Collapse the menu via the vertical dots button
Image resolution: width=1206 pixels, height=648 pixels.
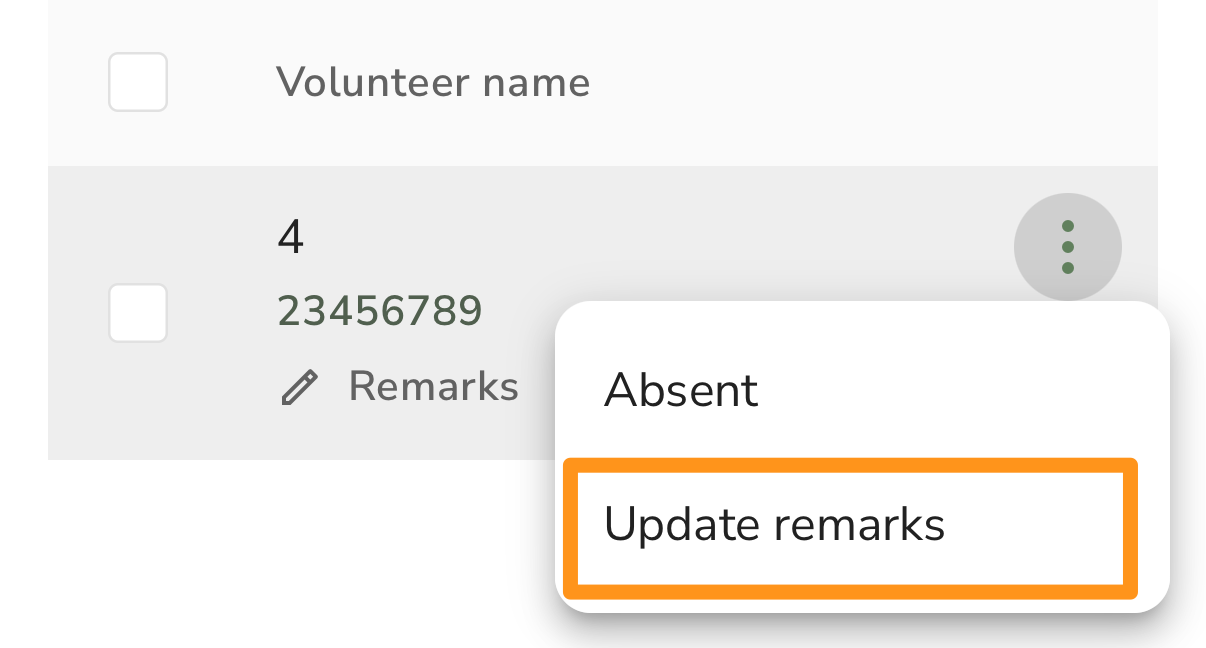[x=1067, y=247]
